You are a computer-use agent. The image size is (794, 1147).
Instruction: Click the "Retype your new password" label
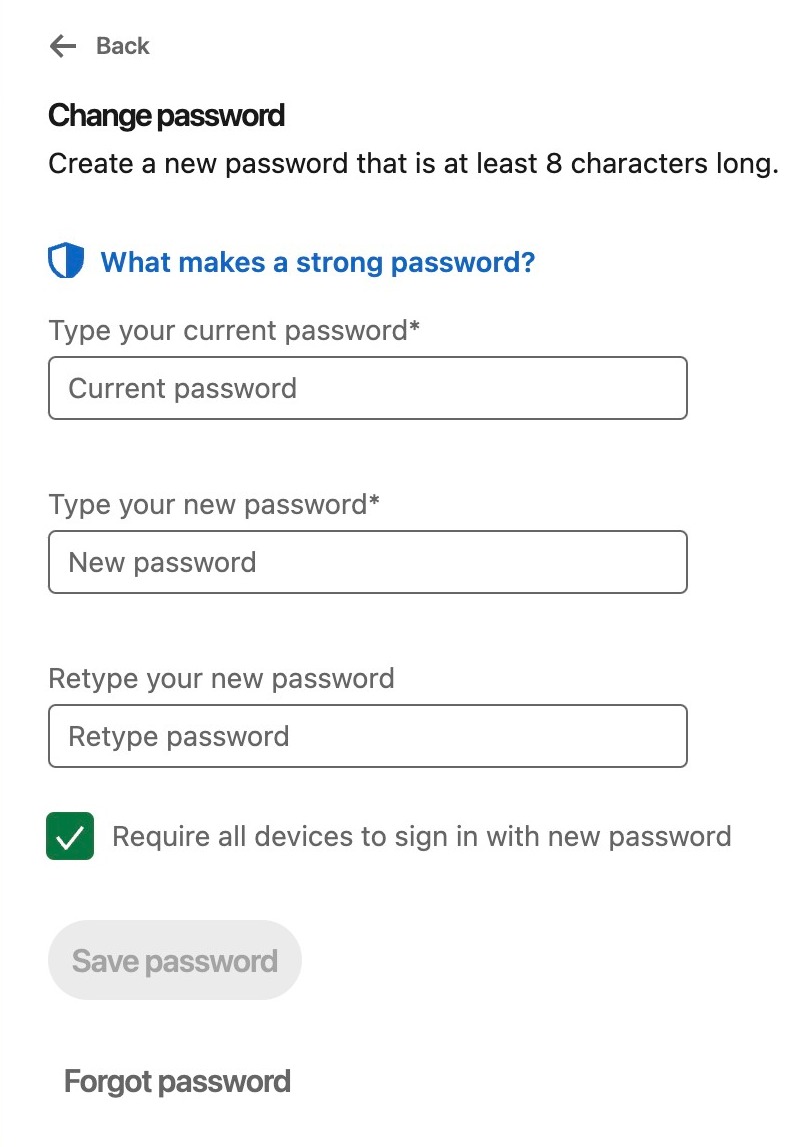pyautogui.click(x=221, y=679)
